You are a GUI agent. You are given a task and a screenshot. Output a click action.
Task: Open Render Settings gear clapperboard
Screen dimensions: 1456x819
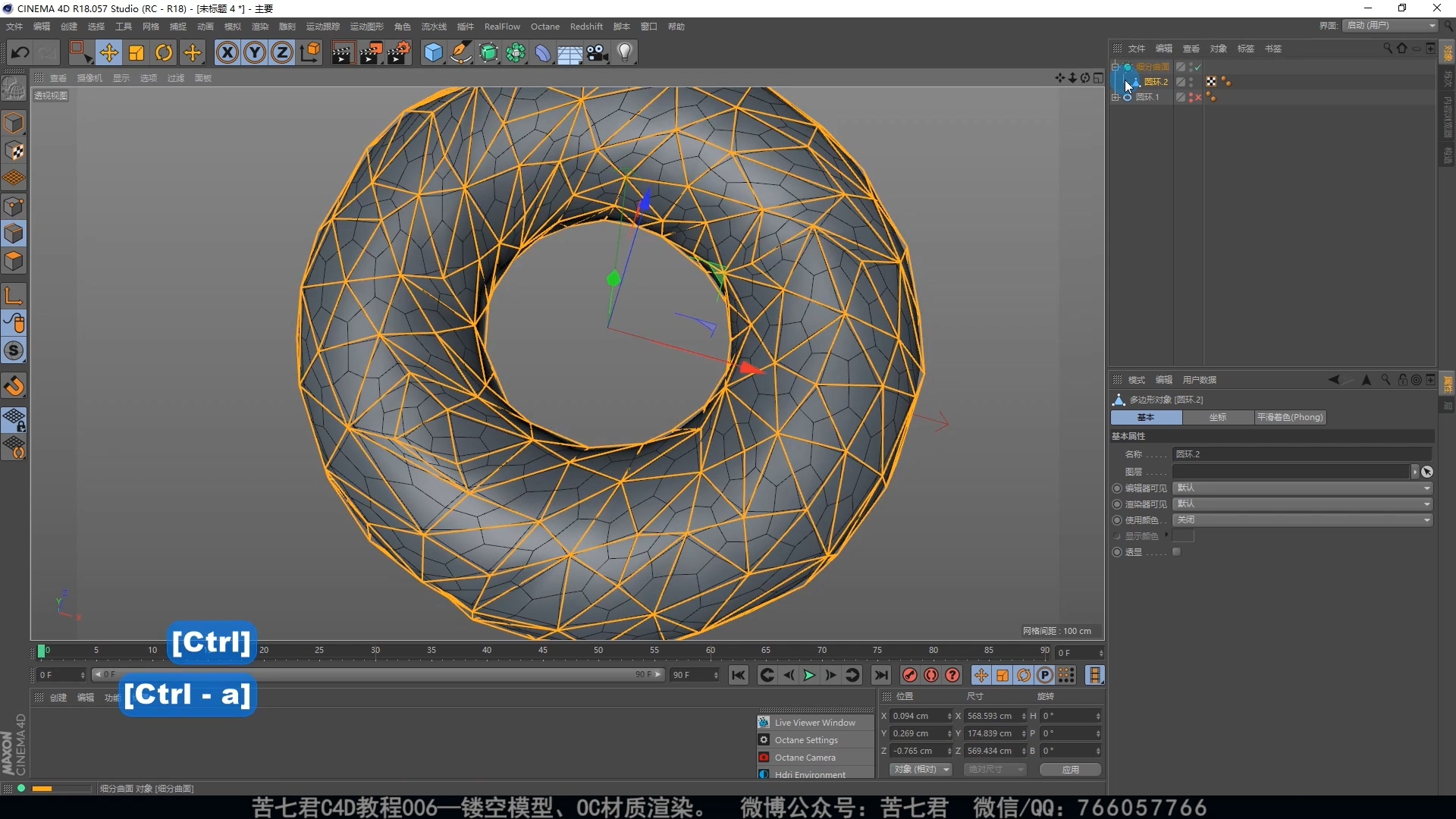(x=399, y=52)
